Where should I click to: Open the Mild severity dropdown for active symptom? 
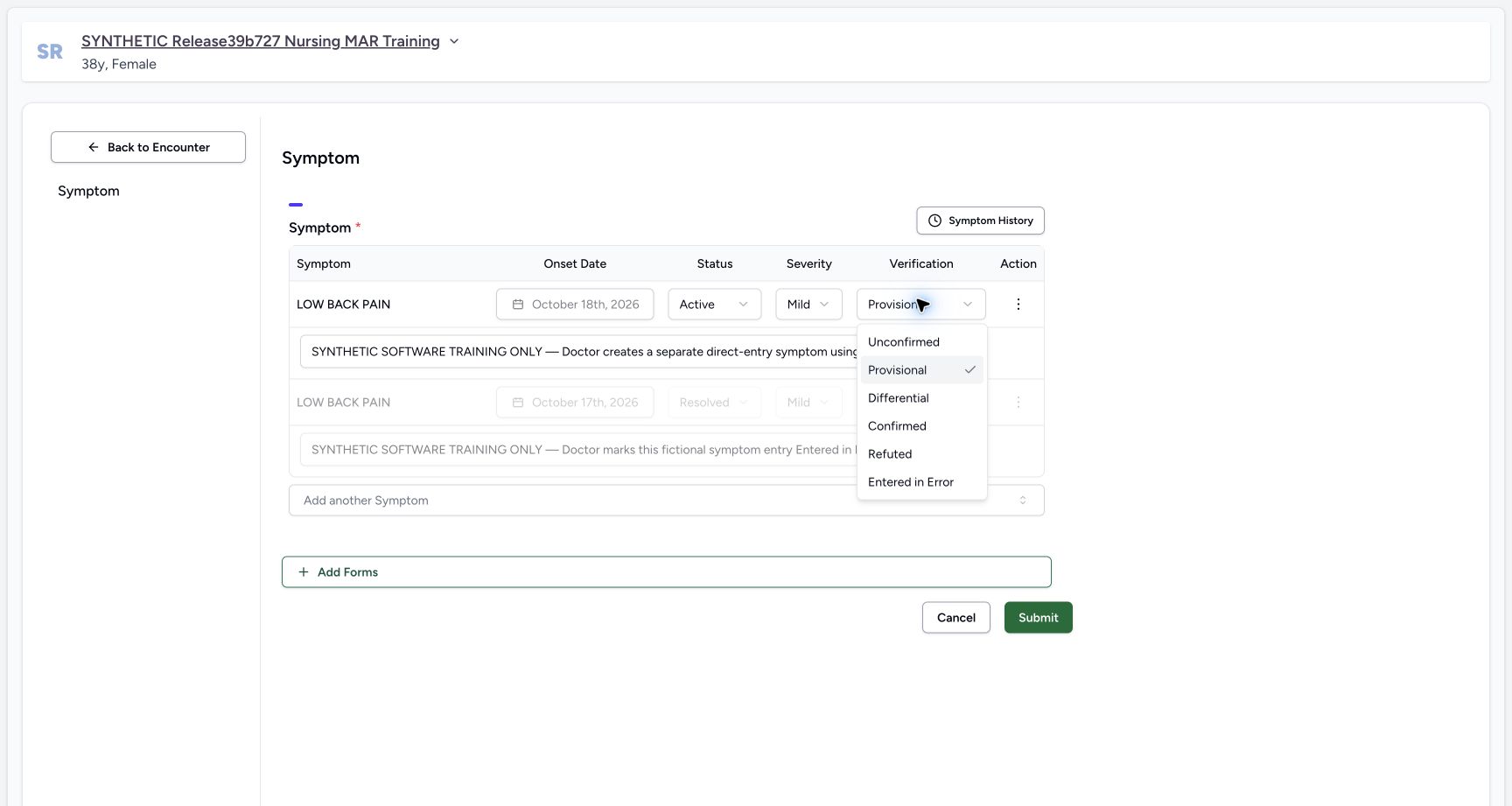pyautogui.click(x=808, y=305)
